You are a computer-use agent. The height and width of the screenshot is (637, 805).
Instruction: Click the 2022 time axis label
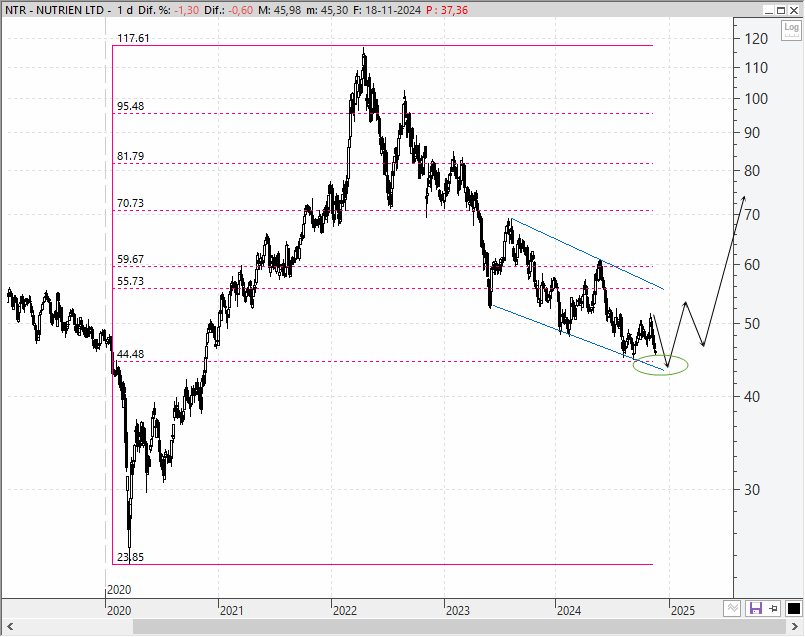344,611
